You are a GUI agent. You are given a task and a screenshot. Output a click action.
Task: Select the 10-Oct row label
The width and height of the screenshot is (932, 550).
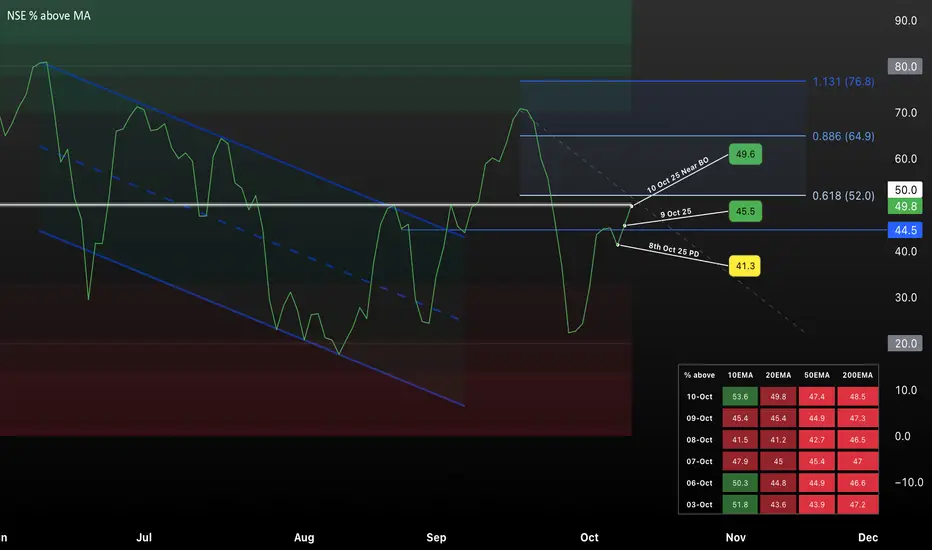(x=699, y=397)
